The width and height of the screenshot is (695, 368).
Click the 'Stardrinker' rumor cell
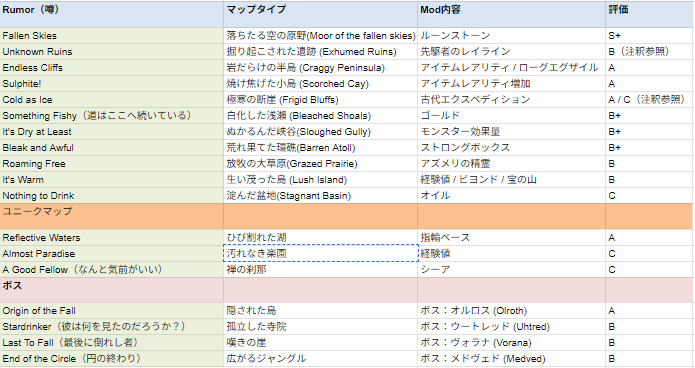coord(112,327)
